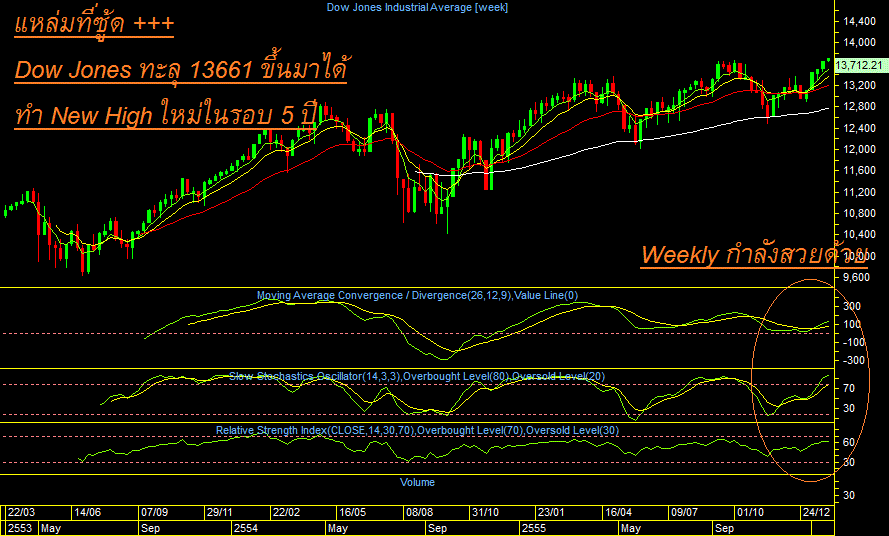Image resolution: width=889 pixels, height=536 pixels.
Task: Select the 9,600 price axis label
Action: click(x=857, y=277)
